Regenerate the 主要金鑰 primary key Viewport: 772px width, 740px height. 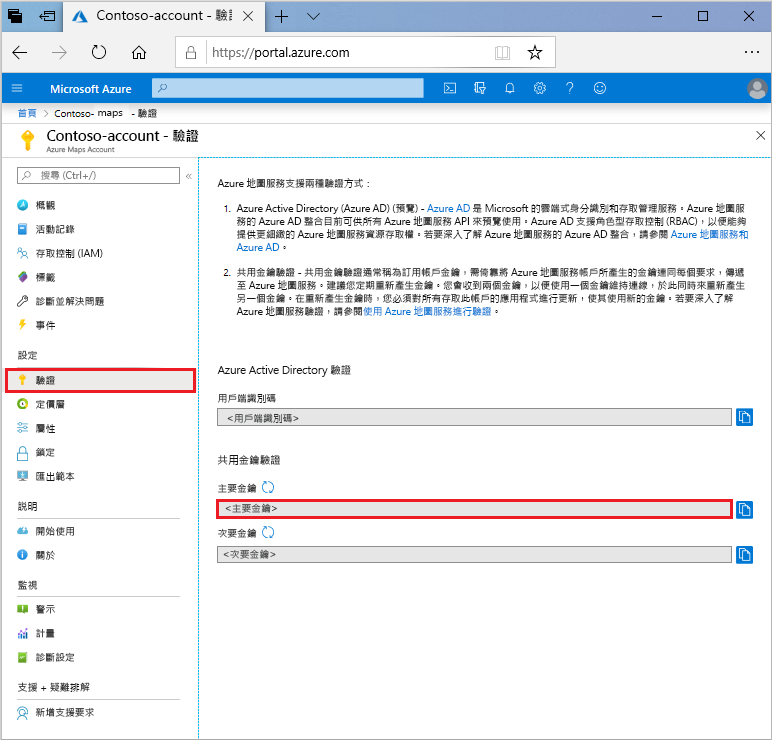(x=268, y=487)
